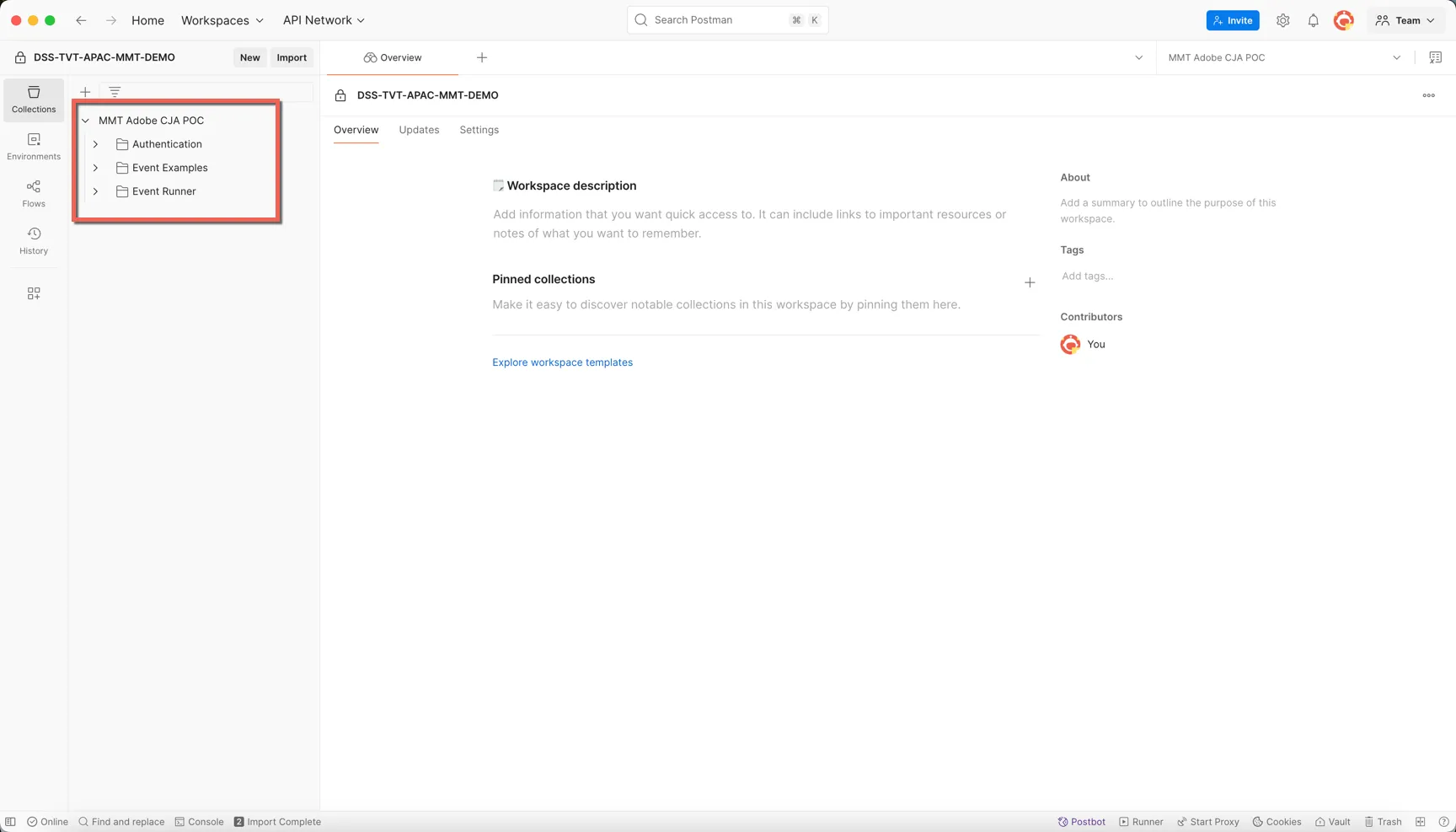The image size is (1456, 832).
Task: Open the Team dropdown menu
Action: (x=1405, y=20)
